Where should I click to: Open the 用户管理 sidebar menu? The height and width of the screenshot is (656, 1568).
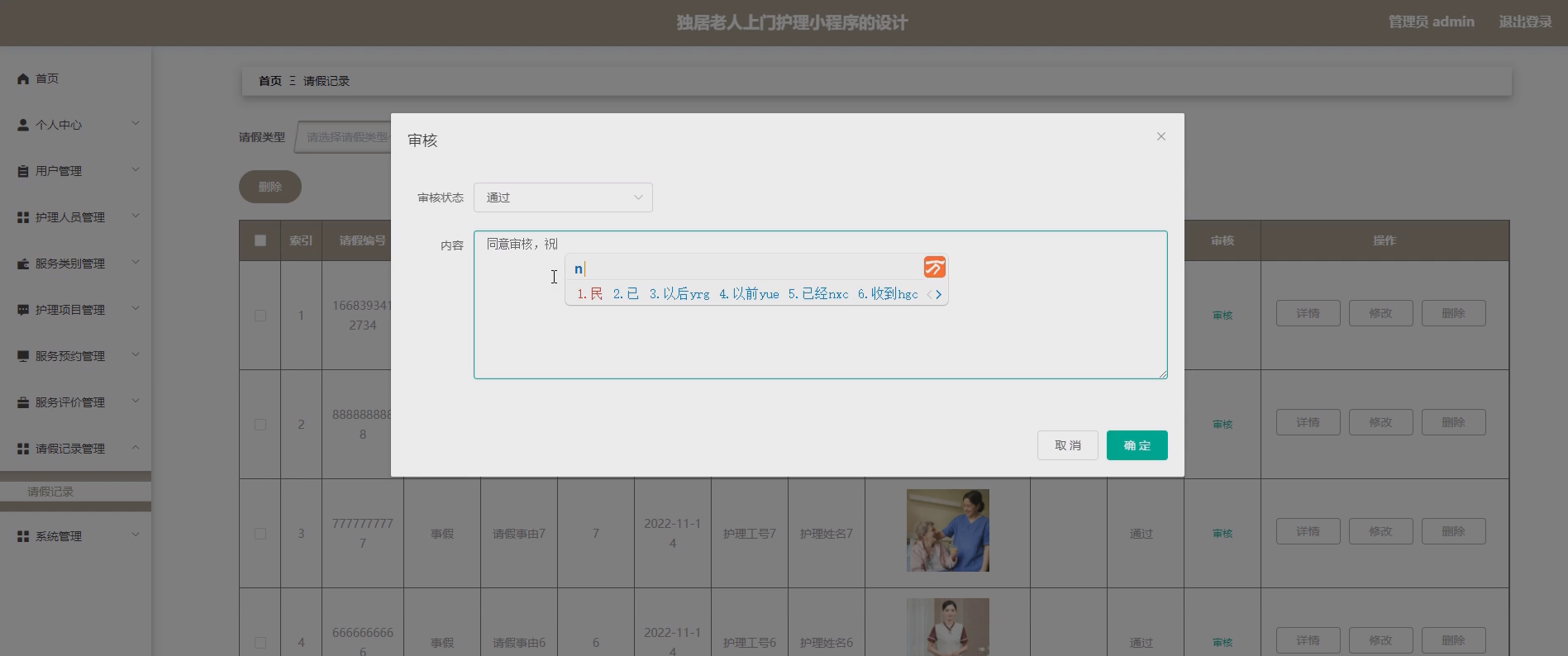[x=75, y=171]
